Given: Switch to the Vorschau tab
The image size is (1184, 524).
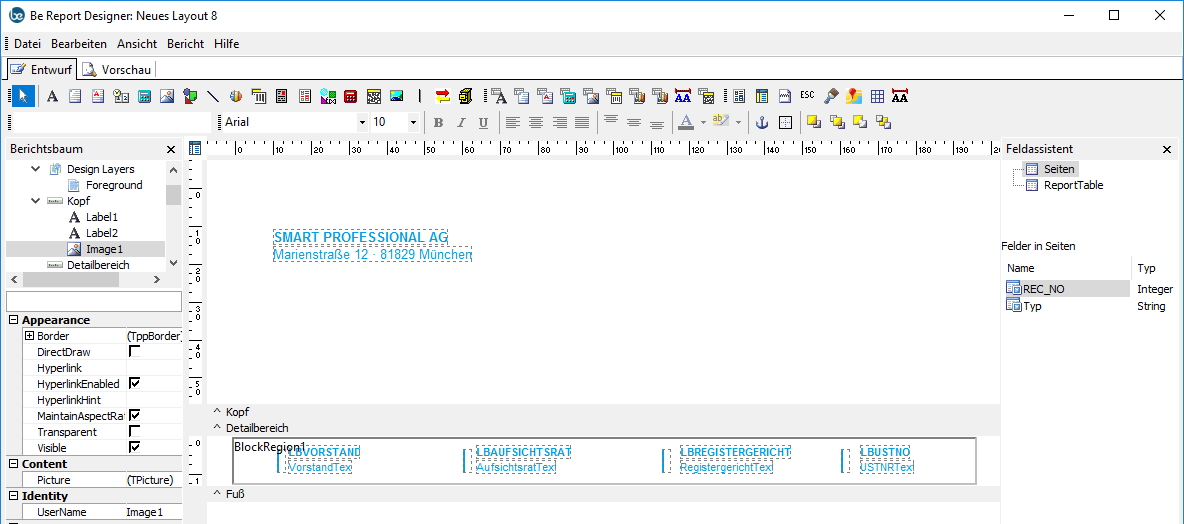Looking at the screenshot, I should (x=117, y=69).
